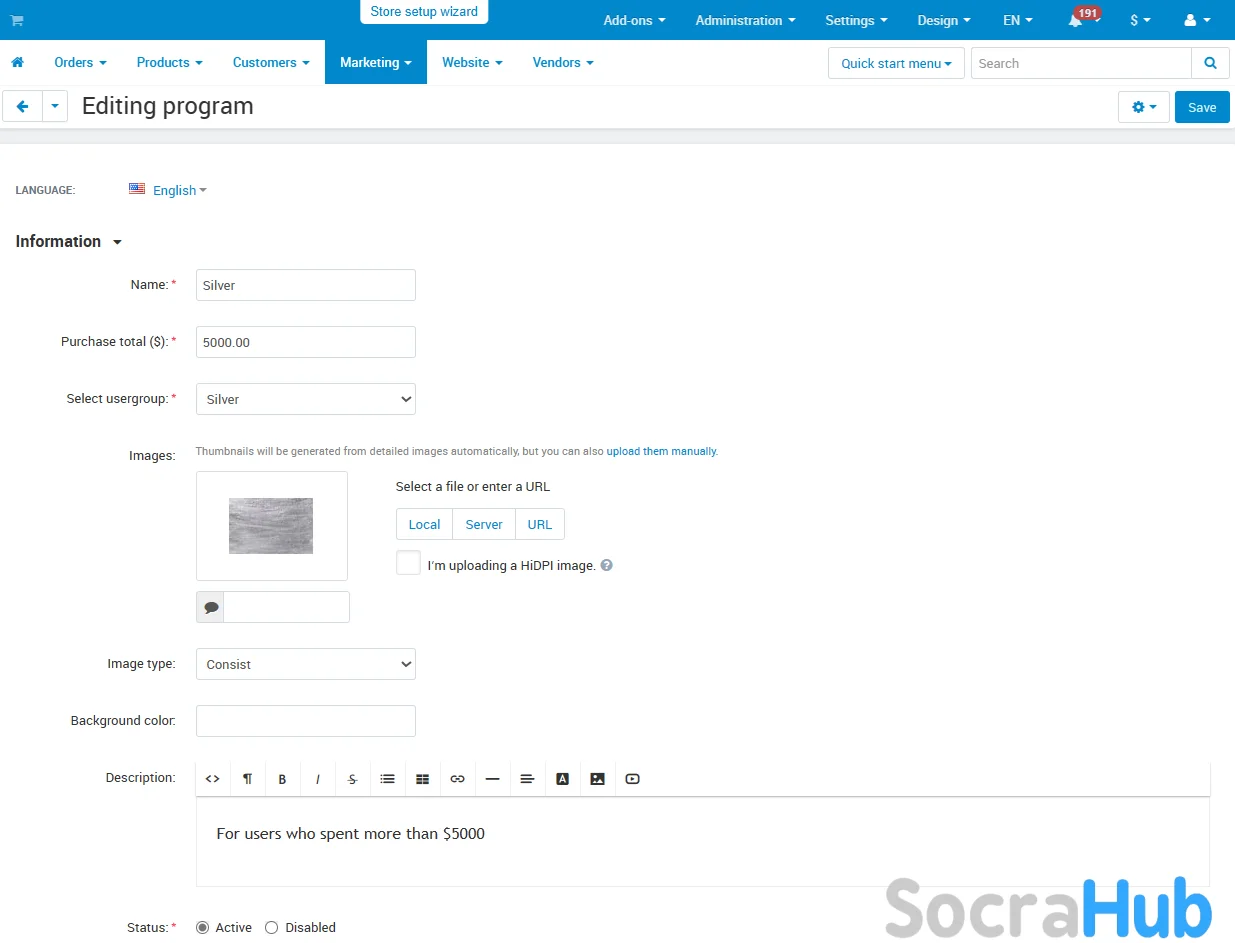Click the Background color field

tap(306, 721)
